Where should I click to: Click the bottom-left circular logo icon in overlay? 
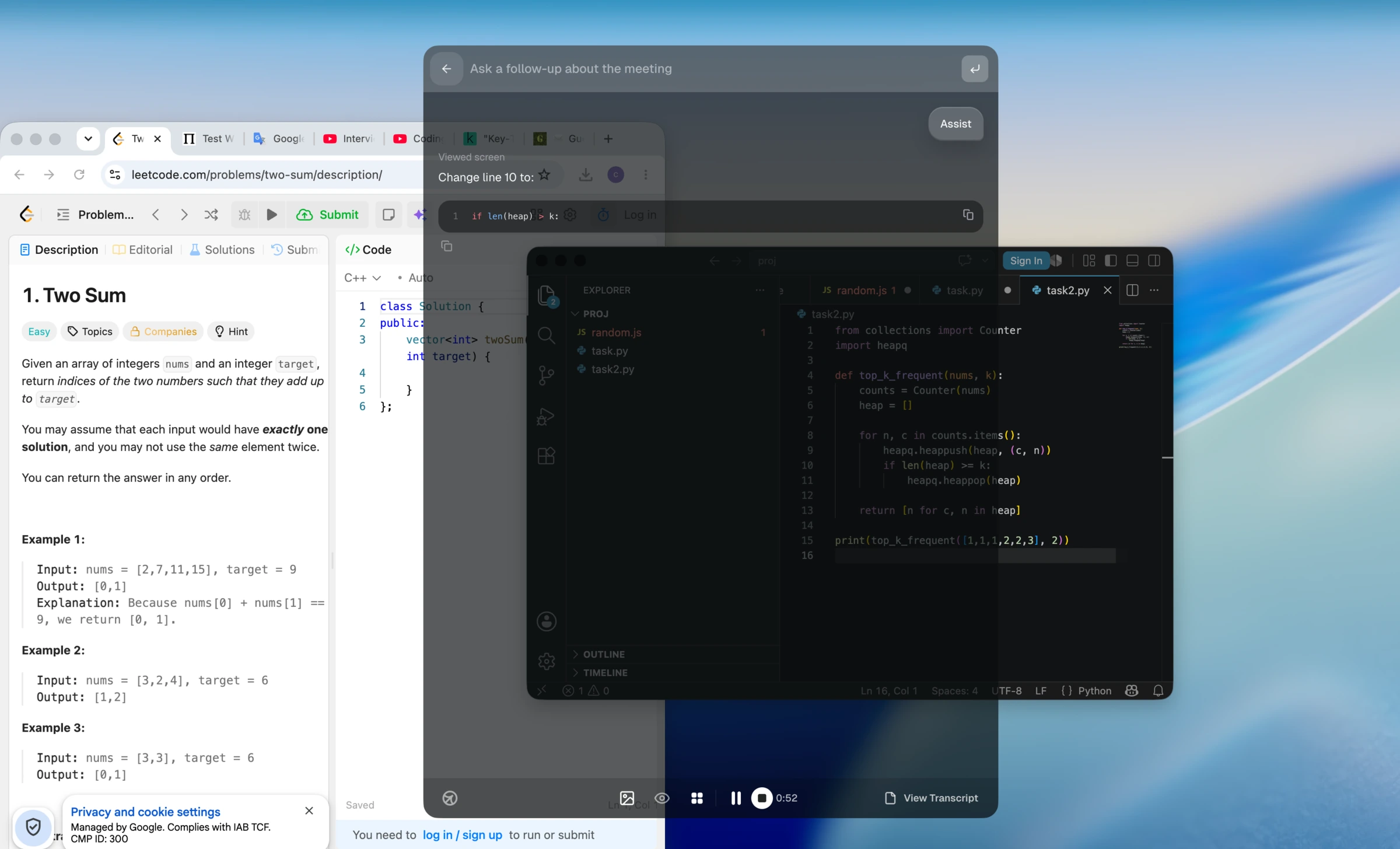coord(450,798)
